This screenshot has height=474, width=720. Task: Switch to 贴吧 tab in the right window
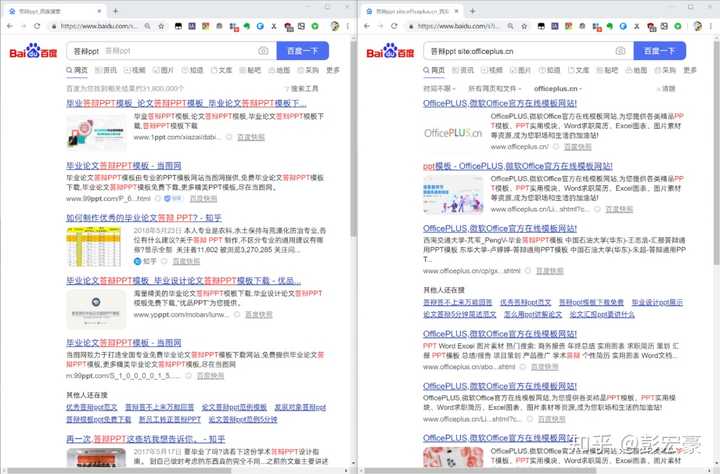click(x=608, y=70)
